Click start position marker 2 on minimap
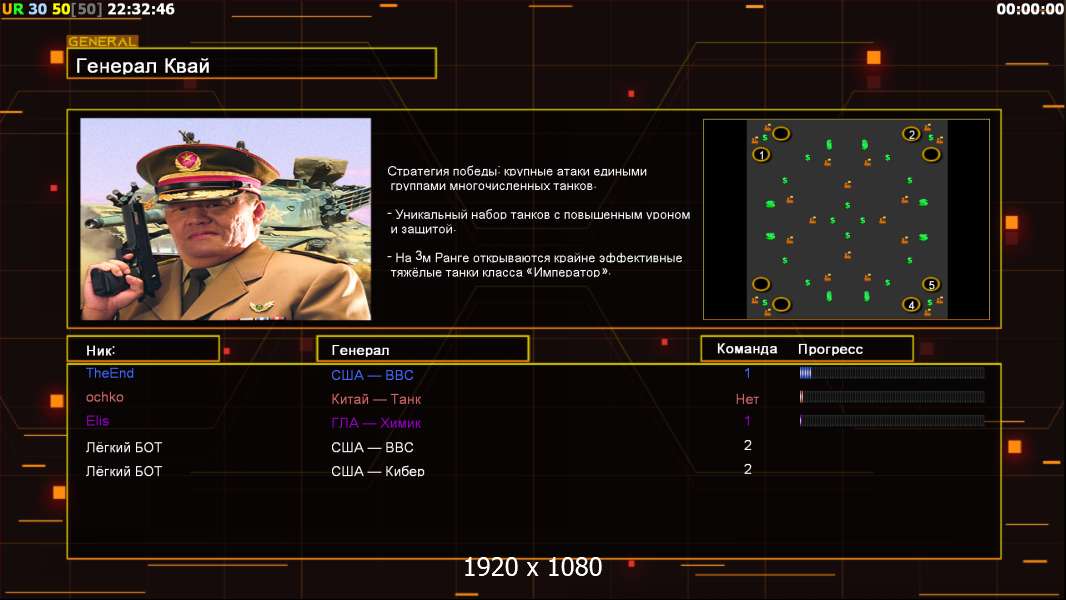The image size is (1066, 600). pyautogui.click(x=912, y=134)
